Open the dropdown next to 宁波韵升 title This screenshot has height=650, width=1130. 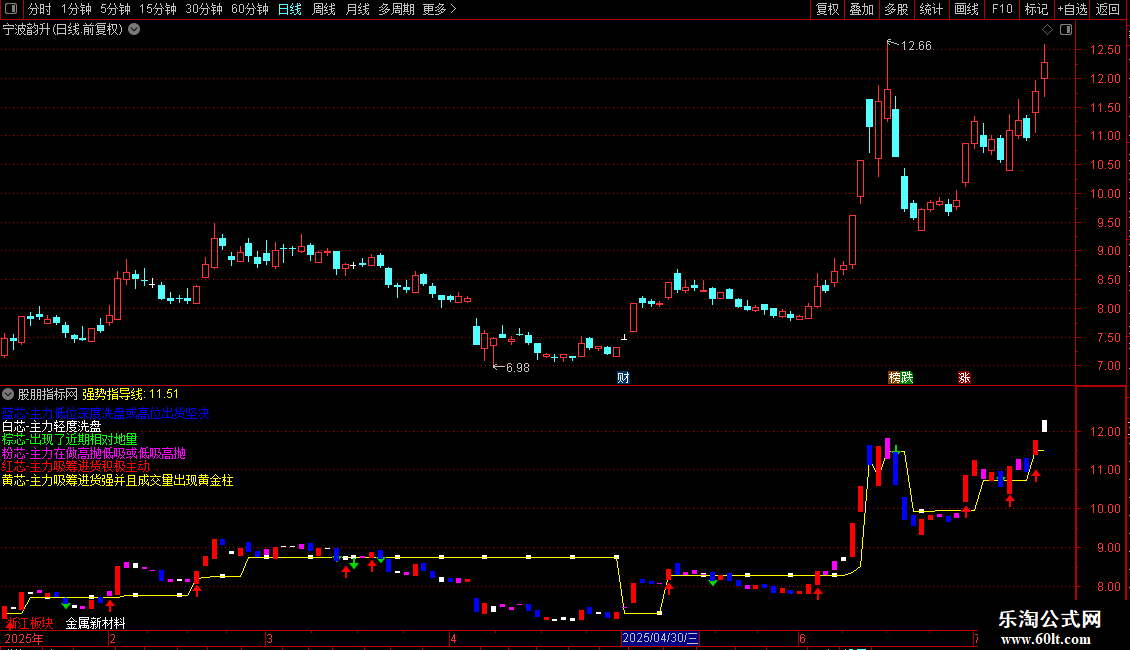click(134, 30)
